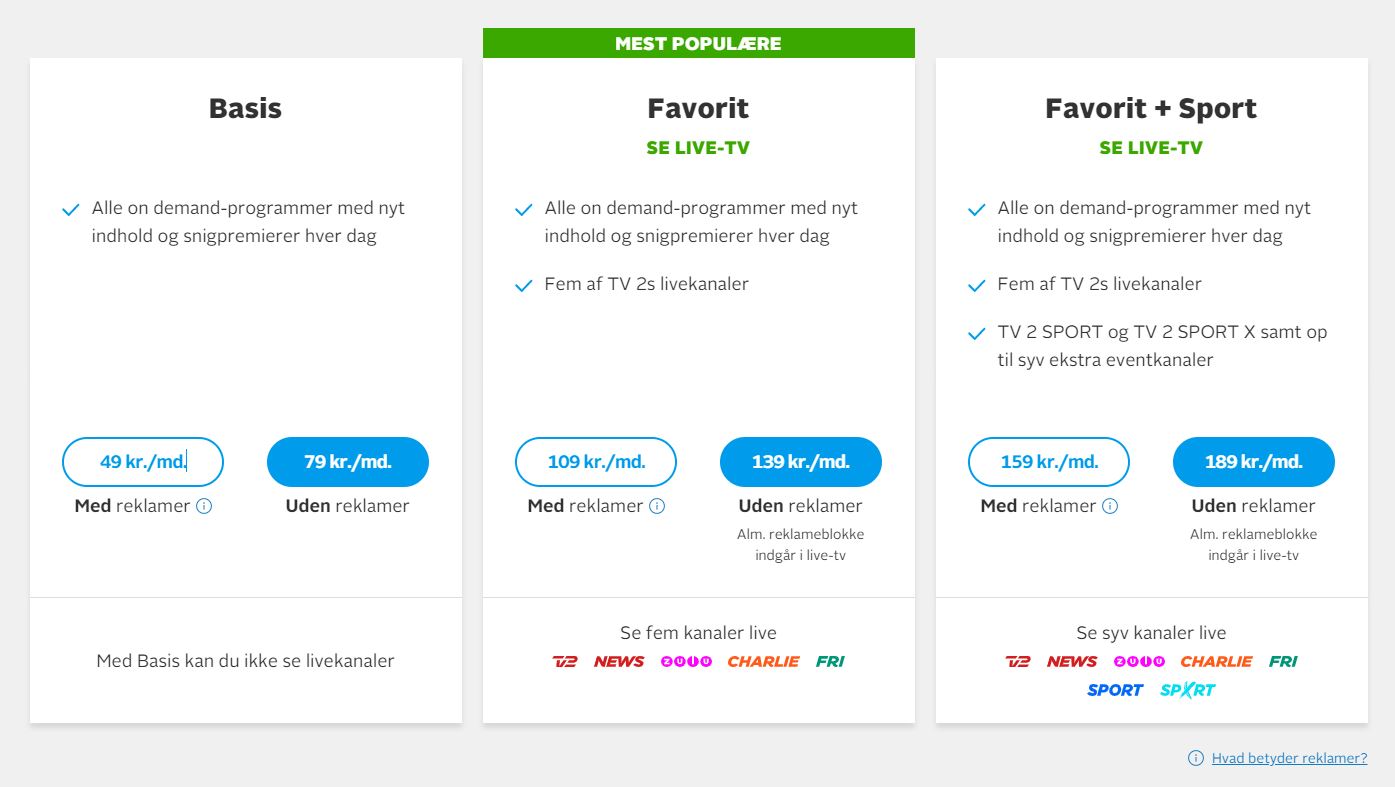Viewport: 1395px width, 787px height.
Task: Click the TV 2 logo under Favorit
Action: click(565, 661)
